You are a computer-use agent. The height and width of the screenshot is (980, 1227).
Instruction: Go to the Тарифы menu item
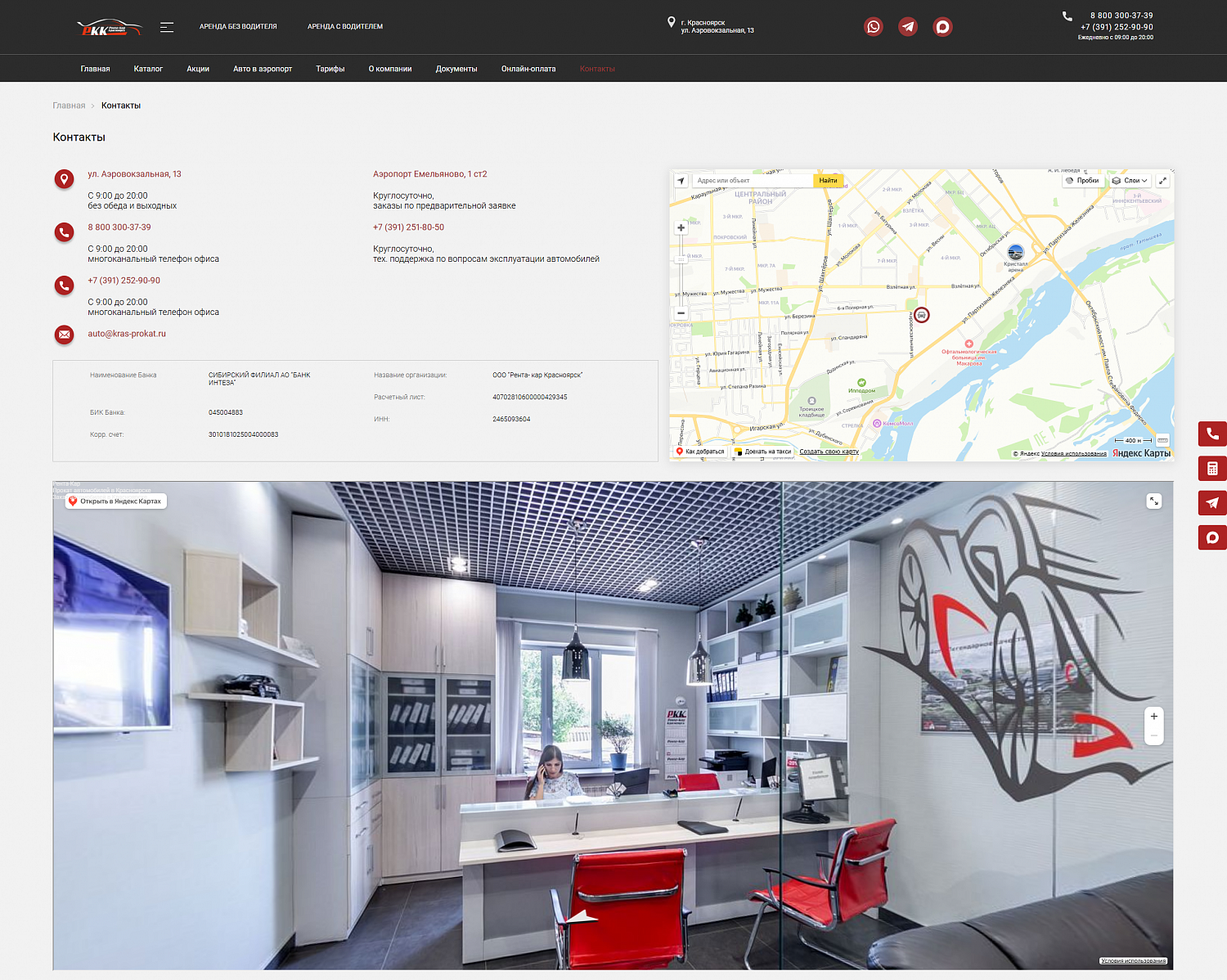coord(330,69)
